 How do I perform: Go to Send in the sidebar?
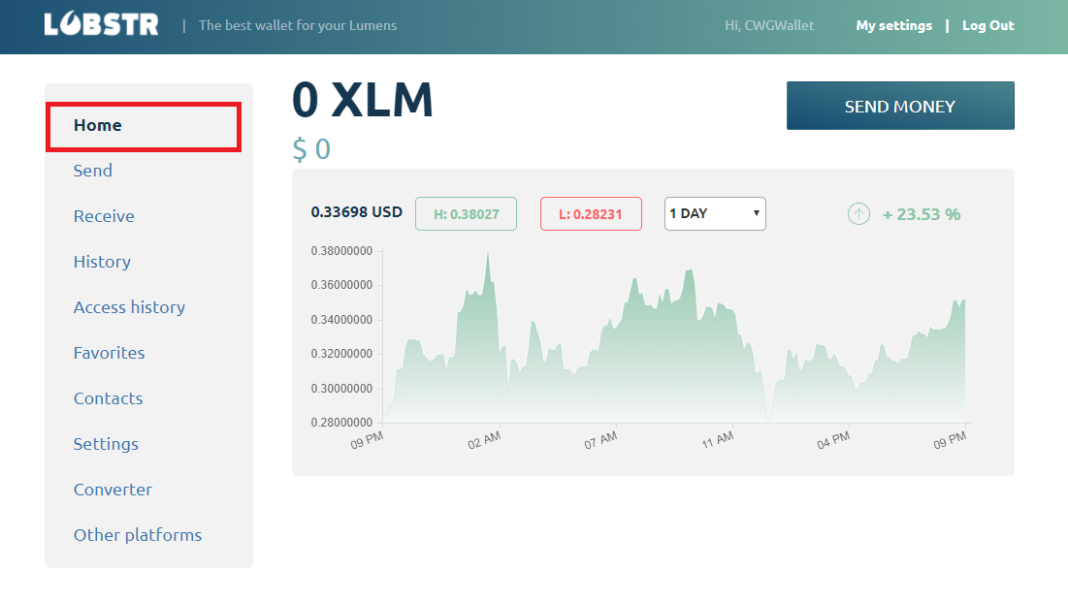[93, 170]
